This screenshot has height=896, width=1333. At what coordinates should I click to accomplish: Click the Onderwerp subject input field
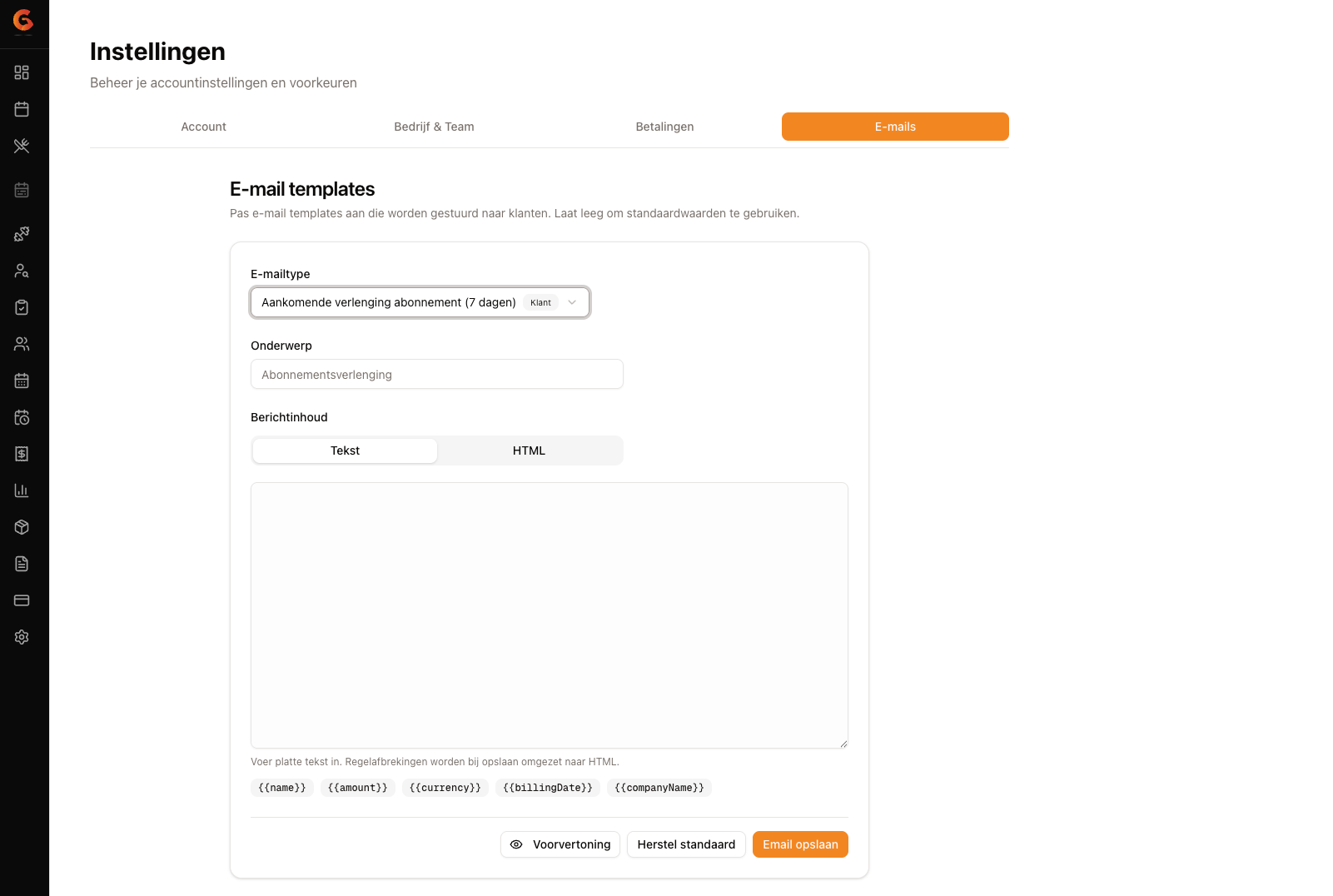pyautogui.click(x=437, y=374)
